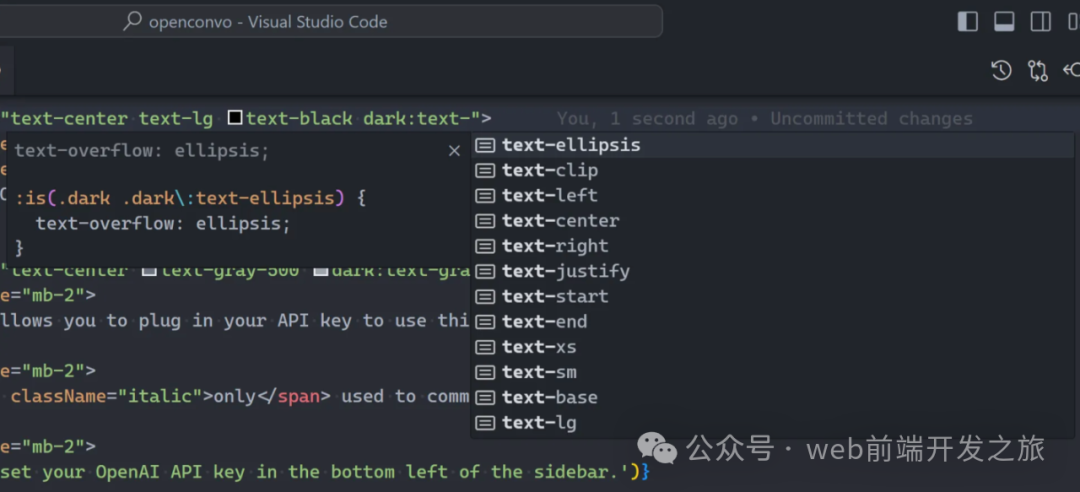Click the icon beside text-justify suggestion

pyautogui.click(x=485, y=271)
